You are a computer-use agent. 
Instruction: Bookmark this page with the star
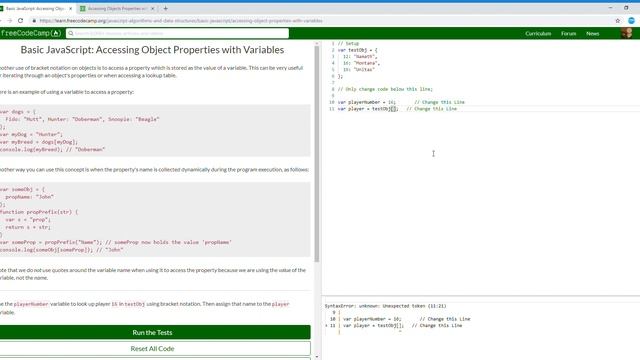point(618,20)
